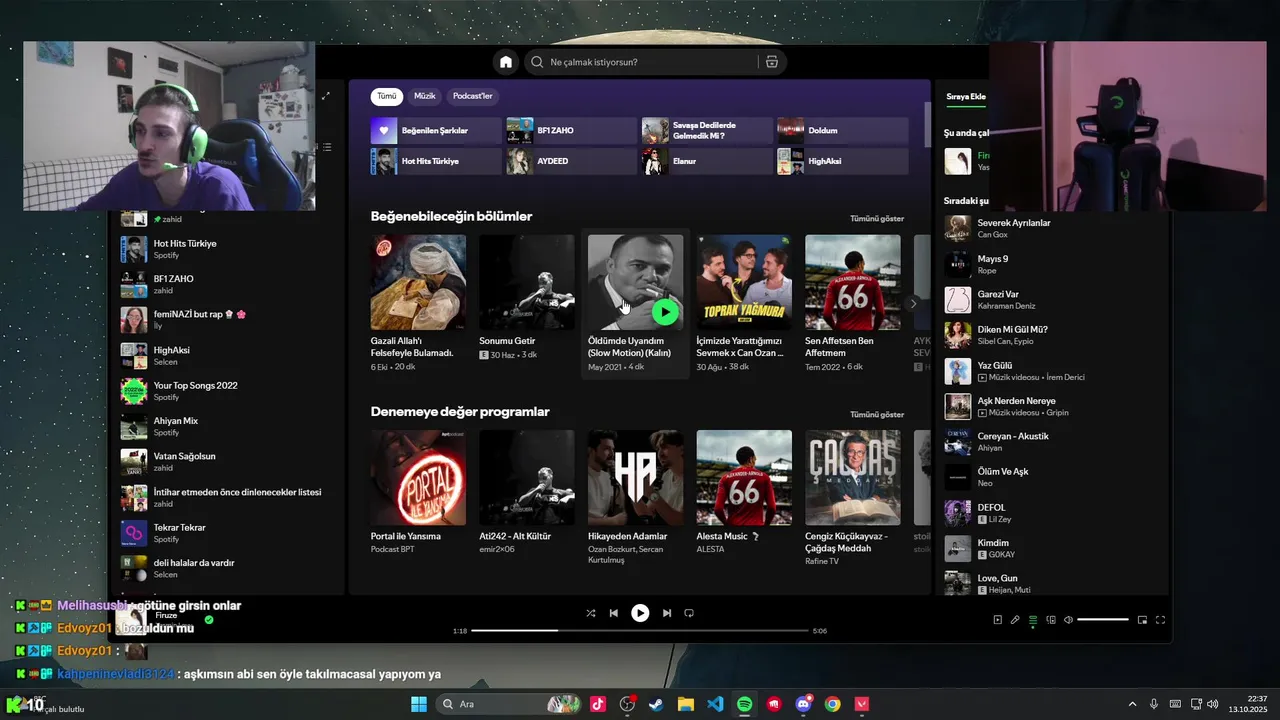
Task: Select the Tümü filter chip
Action: 387,96
